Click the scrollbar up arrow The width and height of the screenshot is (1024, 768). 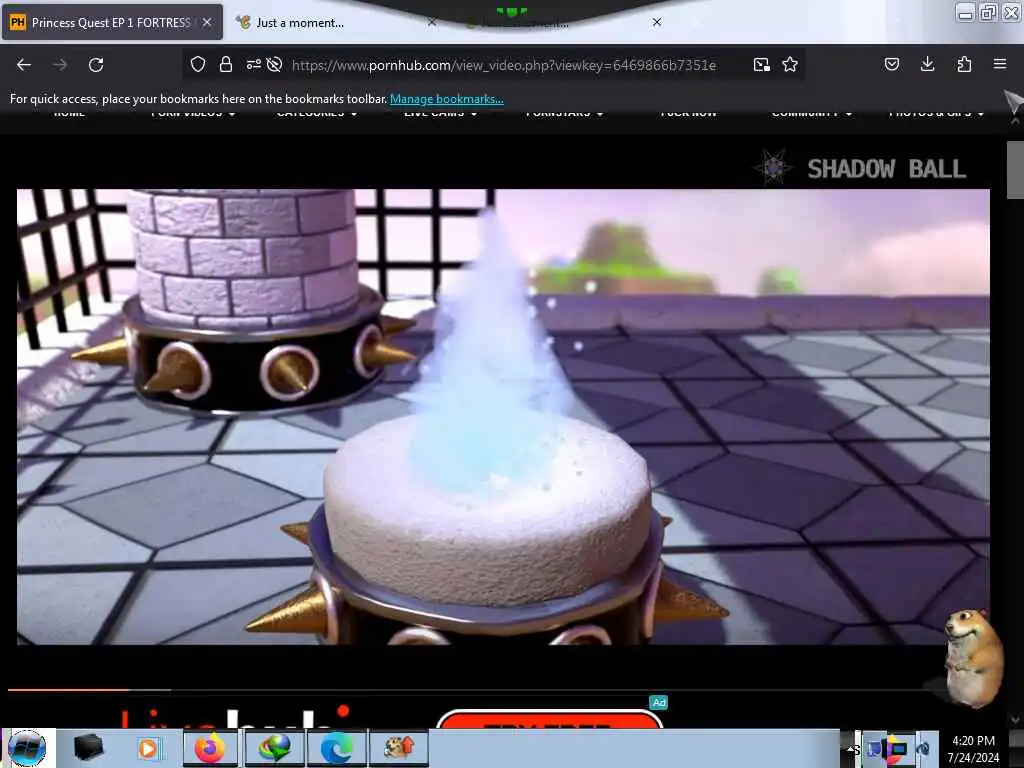(1015, 121)
